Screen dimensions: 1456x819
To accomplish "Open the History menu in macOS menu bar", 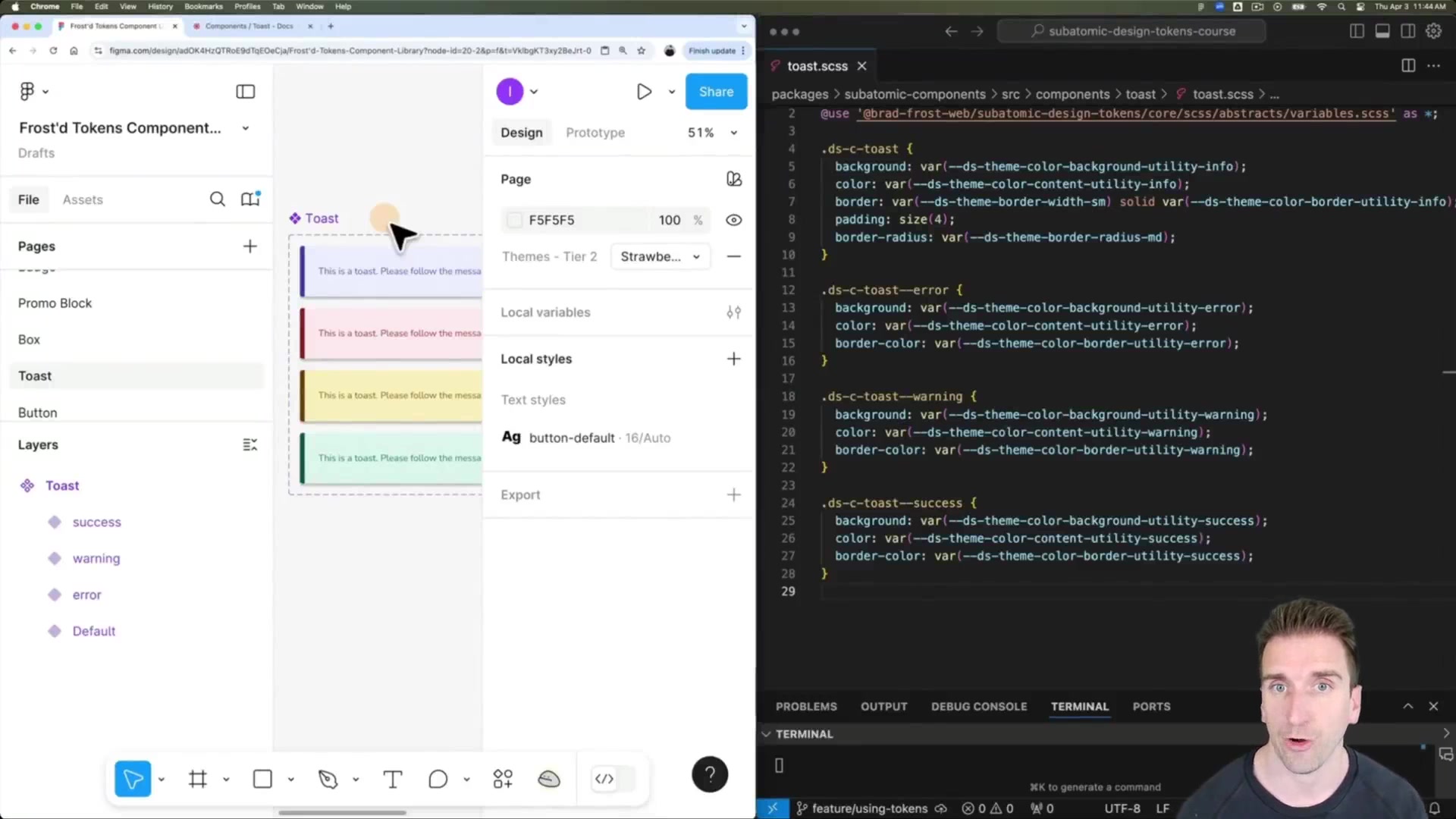I will point(160,6).
